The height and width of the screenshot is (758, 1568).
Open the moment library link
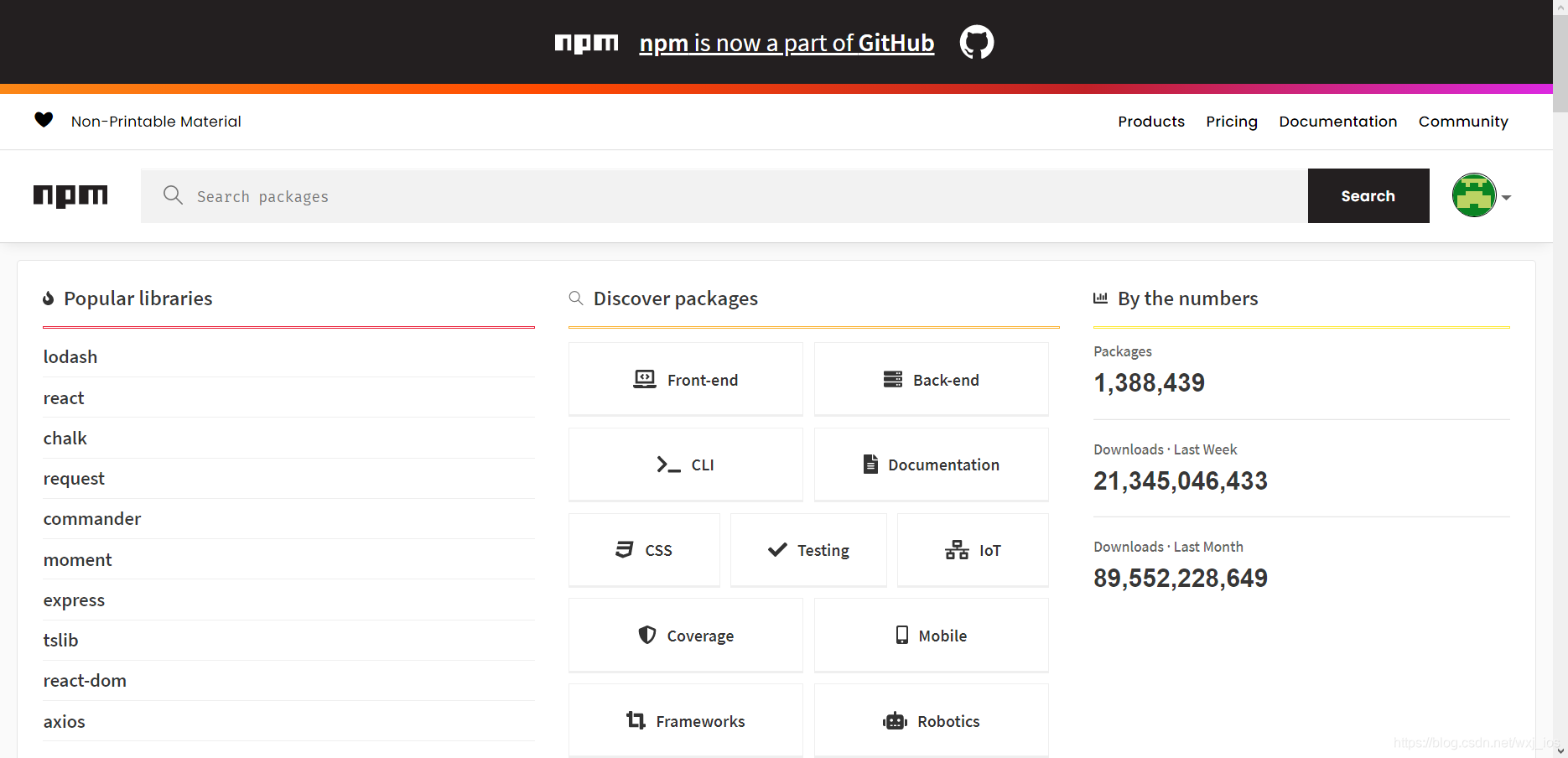coord(77,559)
